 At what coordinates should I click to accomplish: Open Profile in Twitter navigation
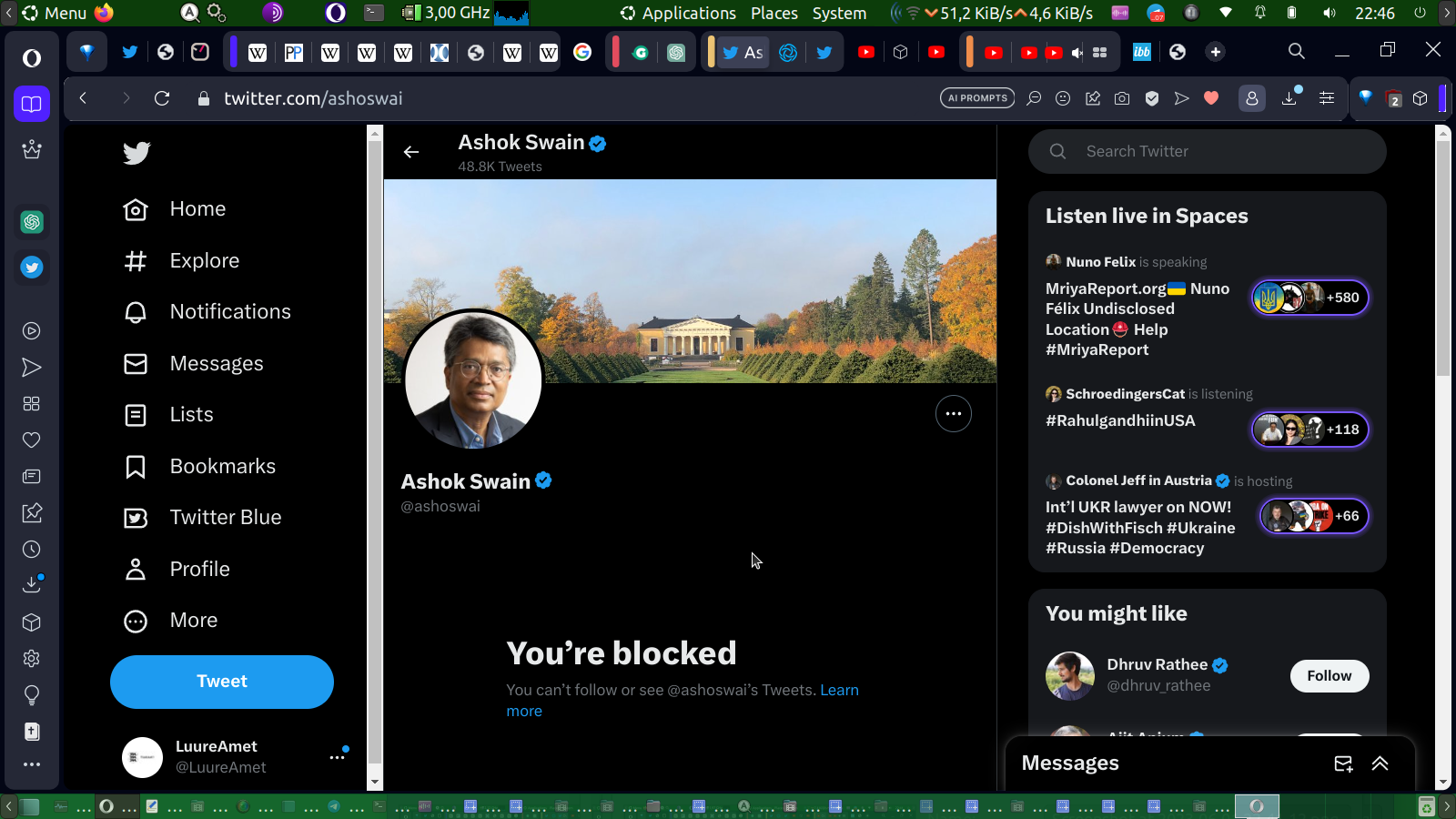tap(177, 570)
